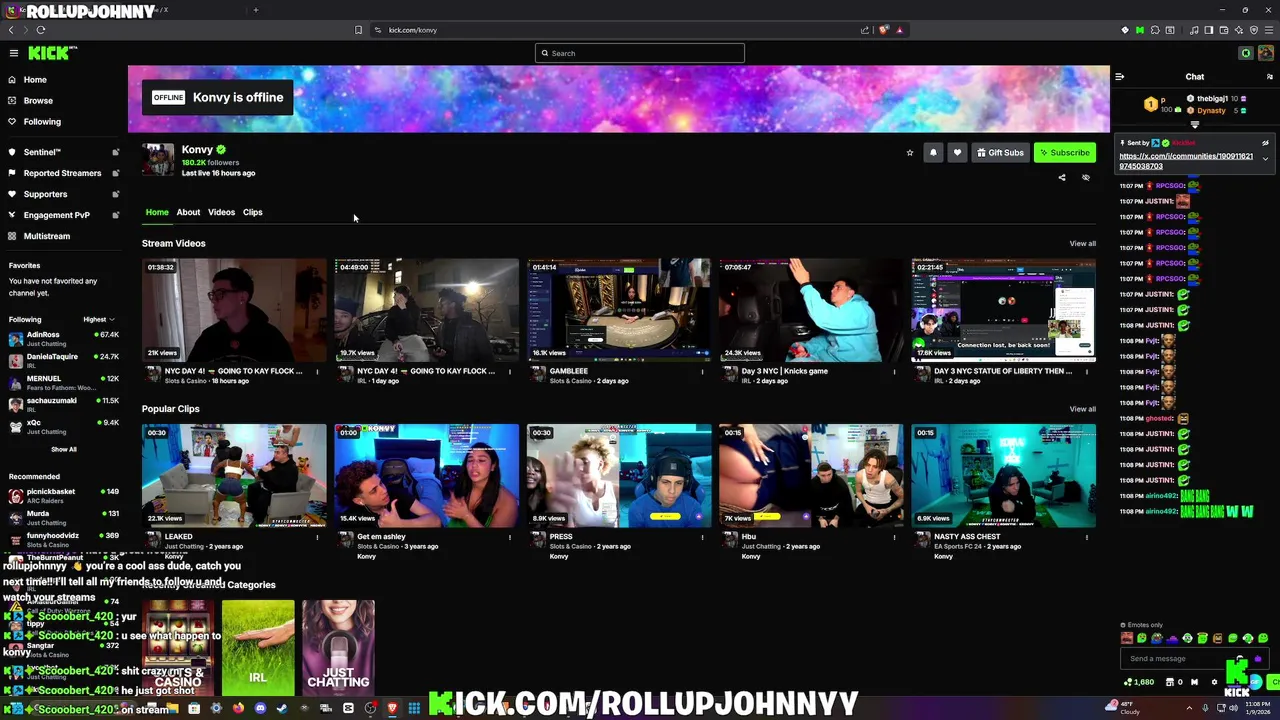The image size is (1280, 720).
Task: Click the Search field
Action: click(640, 53)
